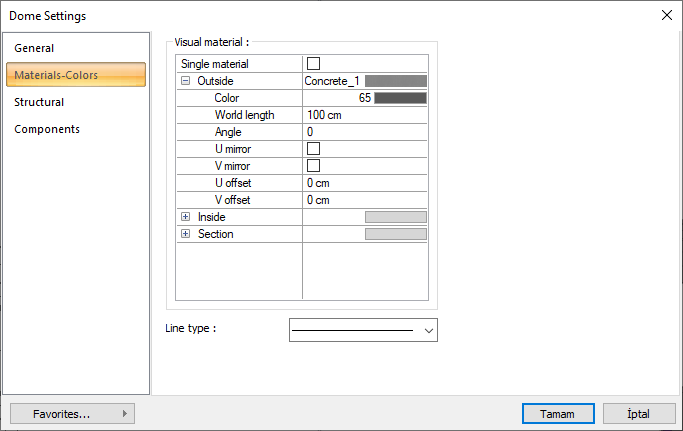
Task: Close the Dome Settings dialog window
Action: (666, 15)
